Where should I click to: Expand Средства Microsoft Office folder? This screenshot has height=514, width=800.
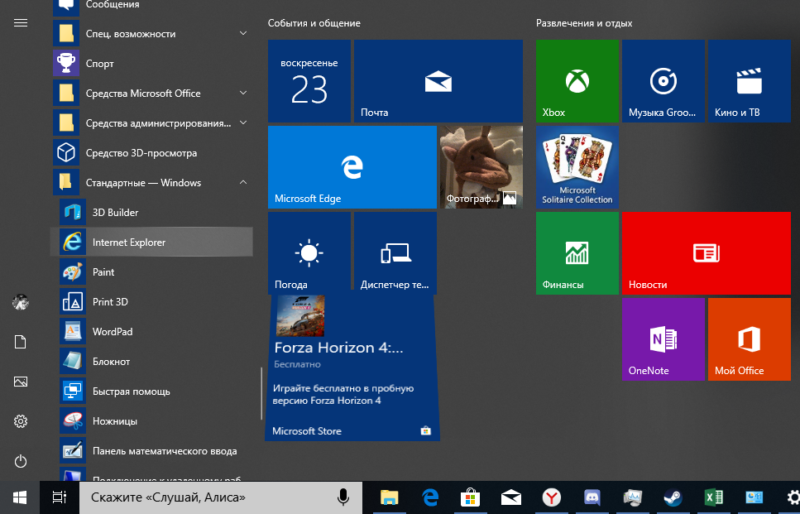pos(152,93)
